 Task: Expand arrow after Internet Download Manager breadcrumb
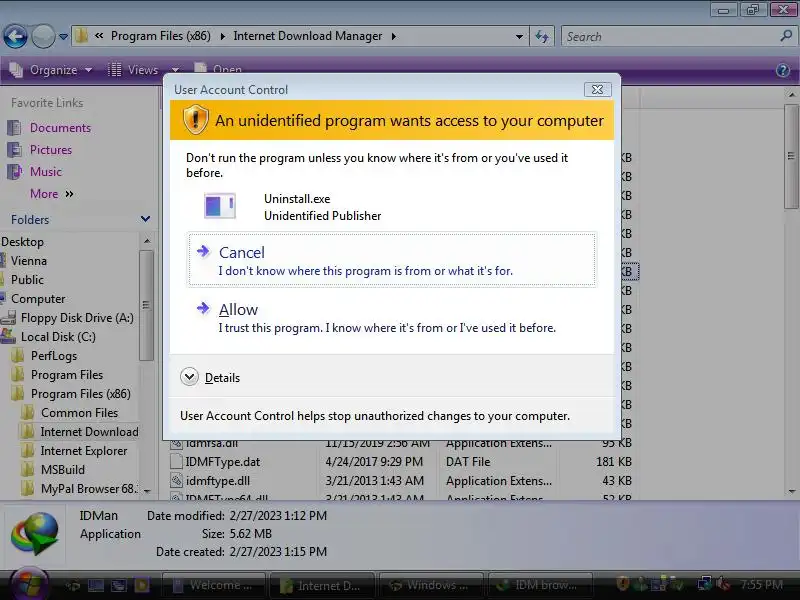[x=394, y=36]
